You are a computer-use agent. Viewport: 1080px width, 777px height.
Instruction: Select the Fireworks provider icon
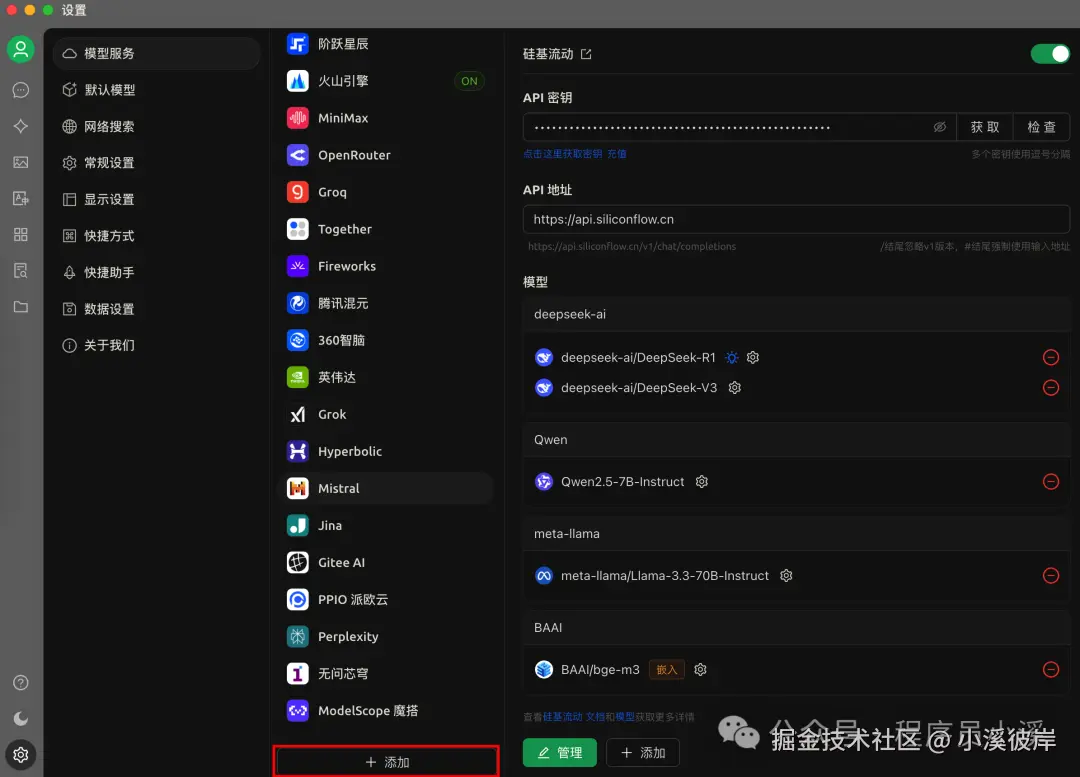297,265
